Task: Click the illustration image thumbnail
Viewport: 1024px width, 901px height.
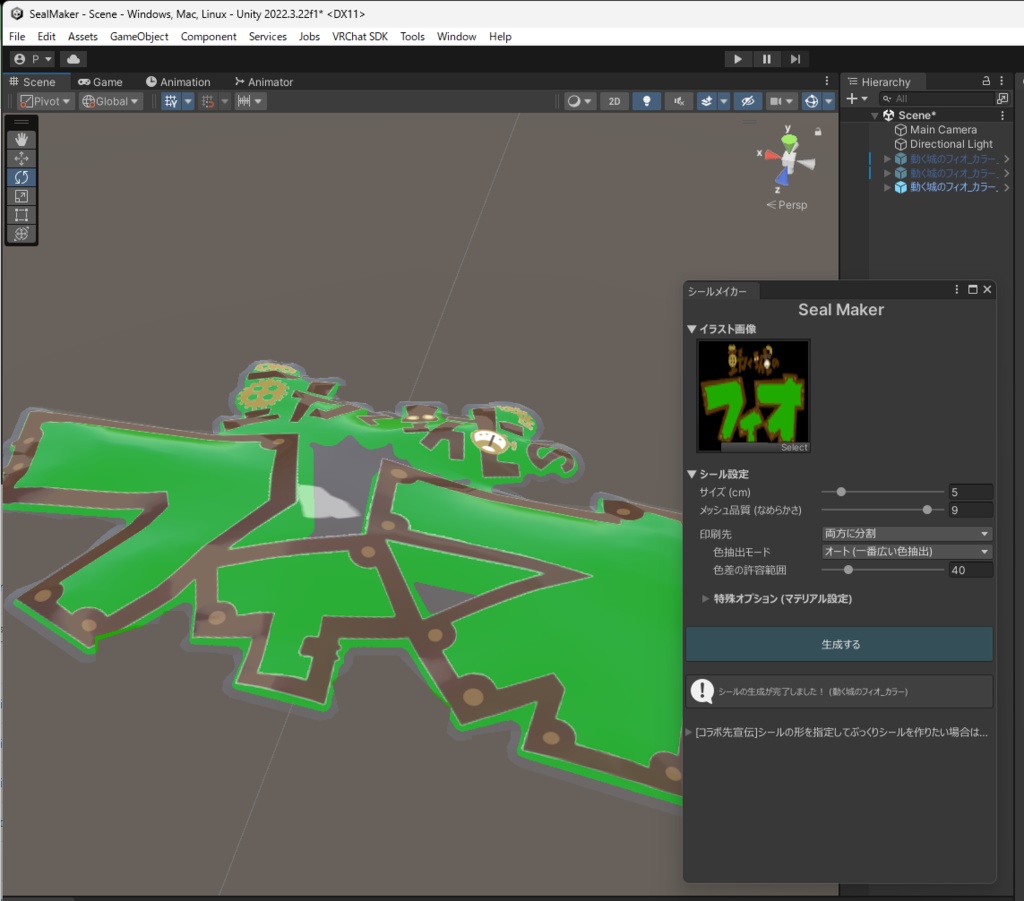Action: (x=754, y=396)
